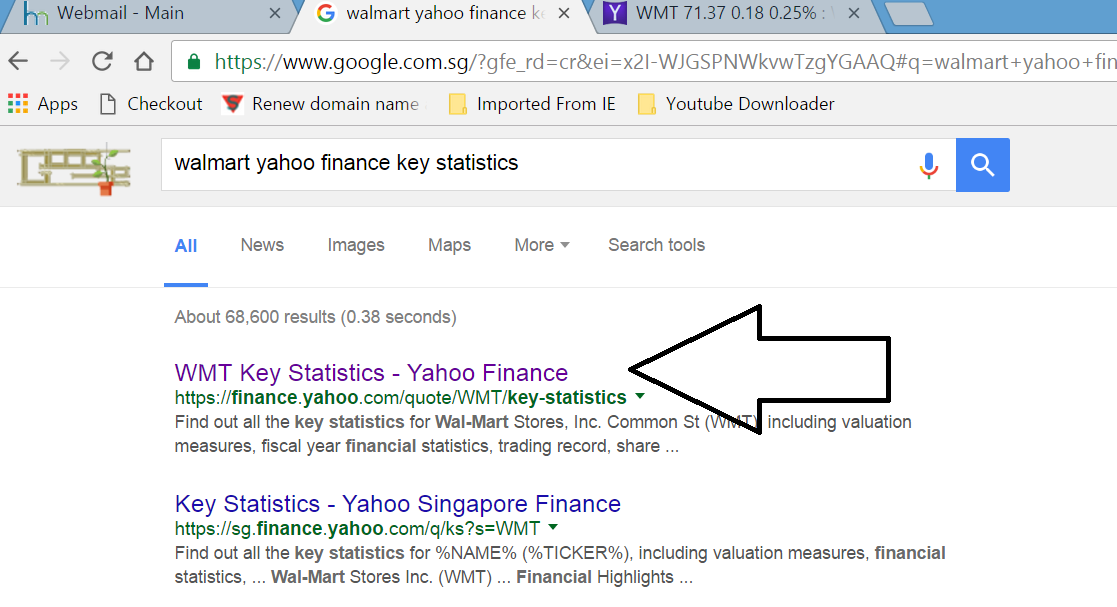Click the green sg.finance.yahoo.com/q/ks?s=WMT URL

click(358, 529)
